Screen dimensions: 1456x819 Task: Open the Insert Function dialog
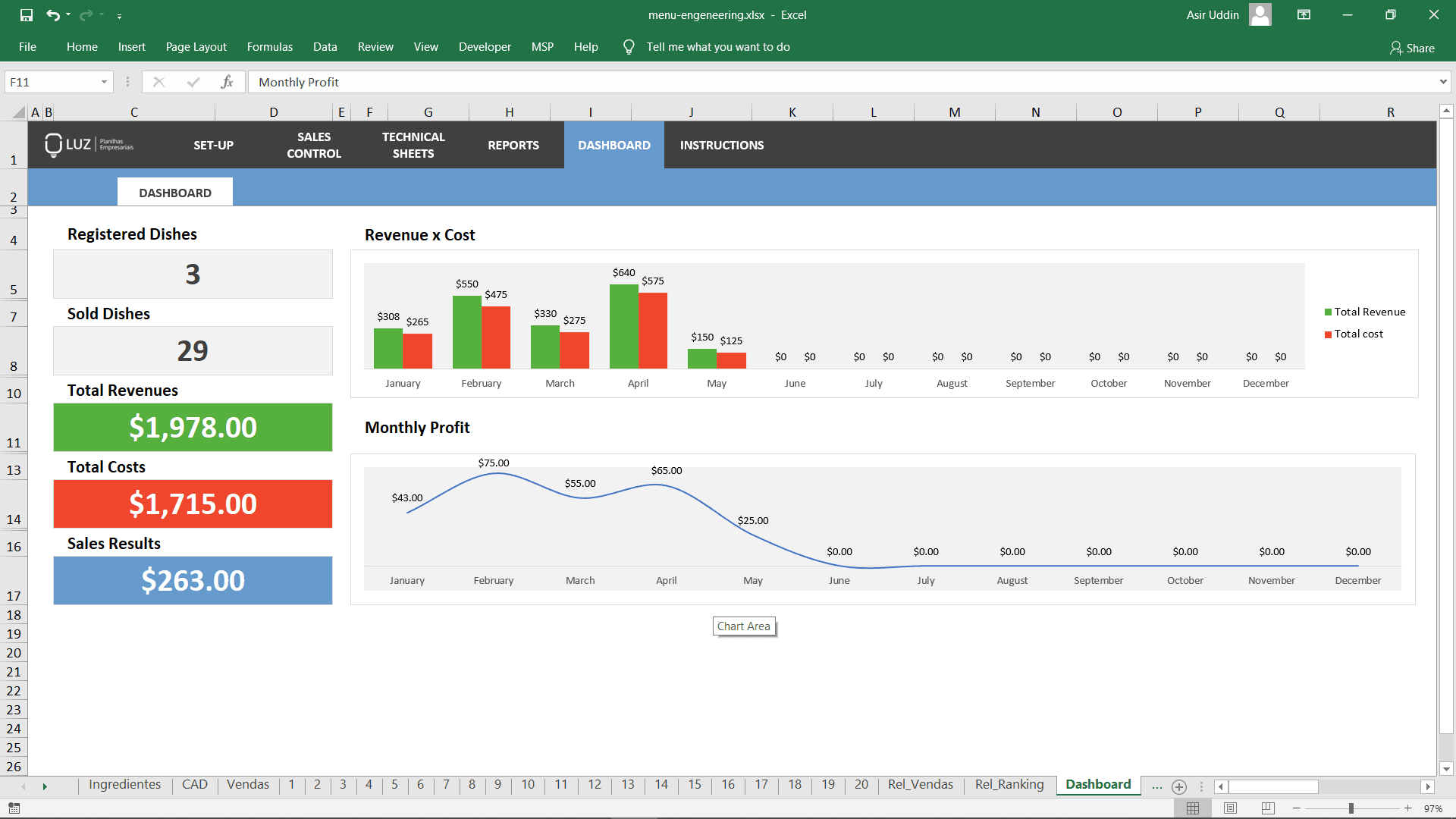(x=227, y=81)
